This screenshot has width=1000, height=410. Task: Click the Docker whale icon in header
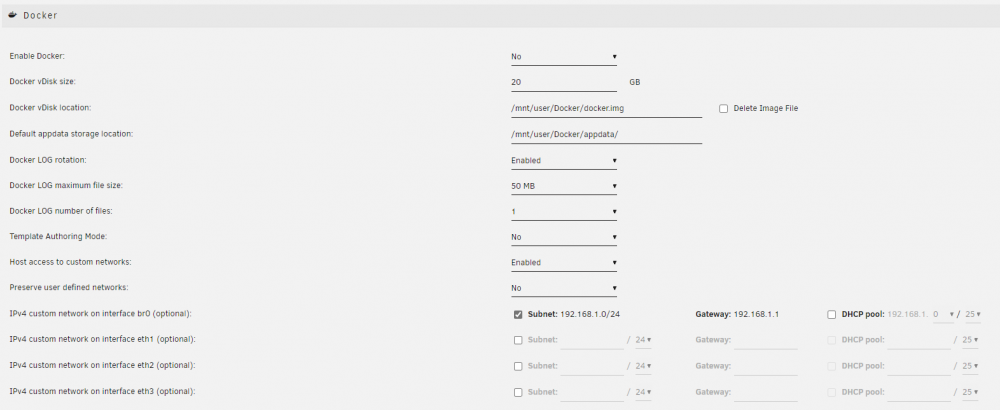click(13, 15)
